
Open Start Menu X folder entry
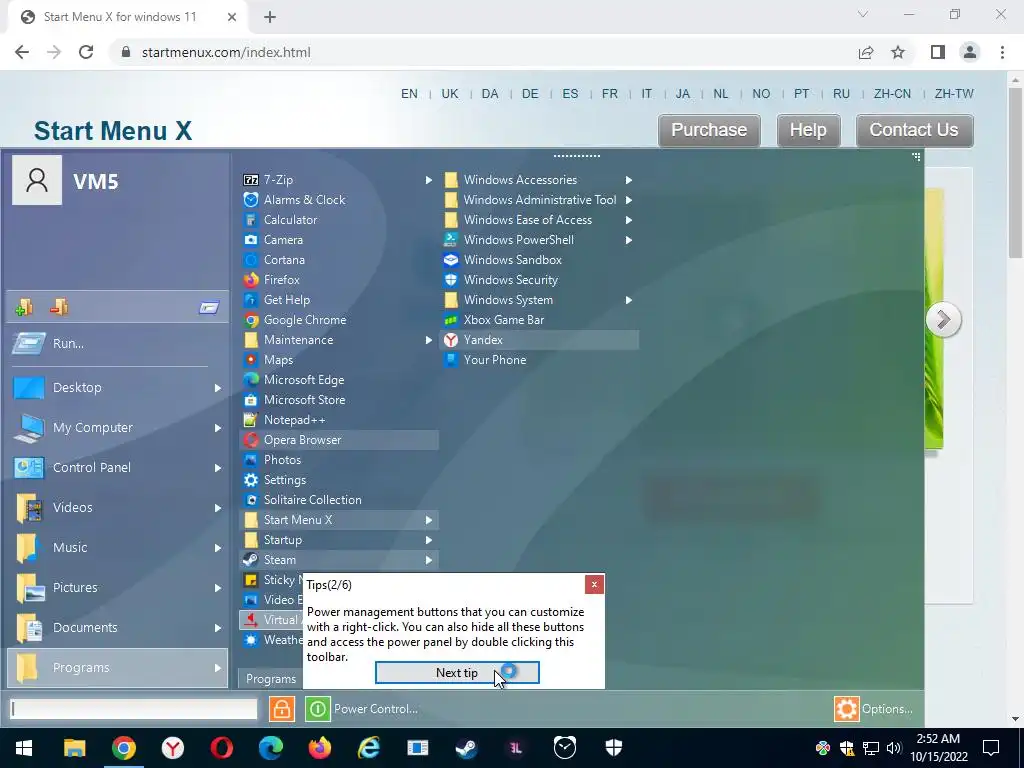[x=339, y=520]
